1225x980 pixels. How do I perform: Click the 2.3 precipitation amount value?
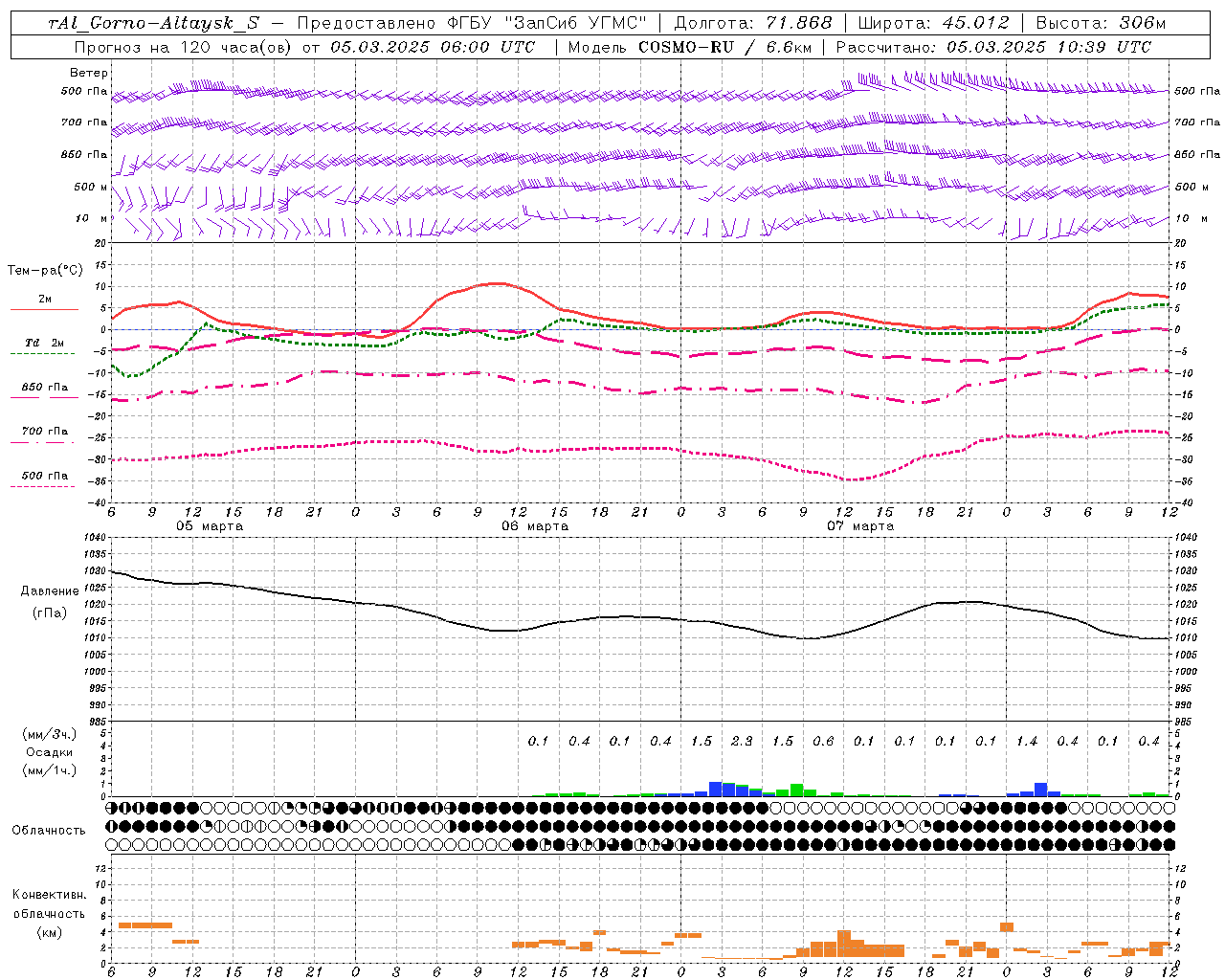[x=742, y=741]
